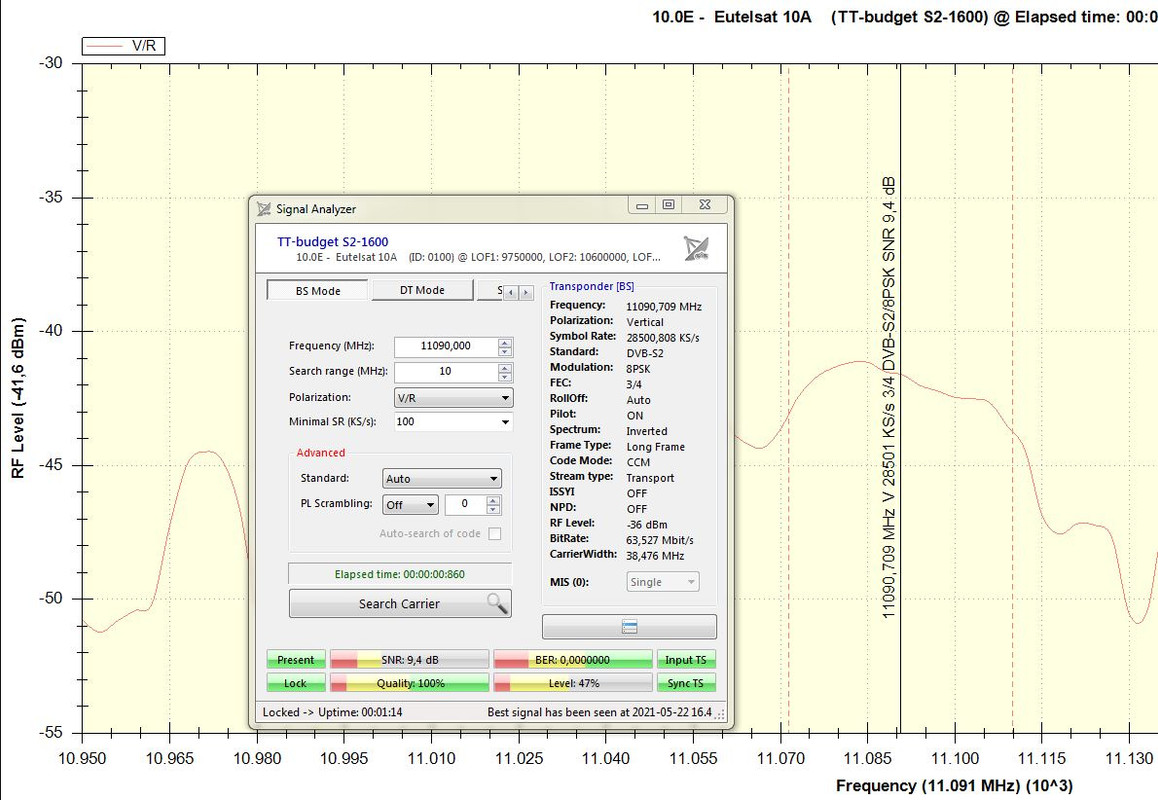Viewport: 1158px width, 800px height.
Task: Click the green Lock indicator
Action: (295, 683)
